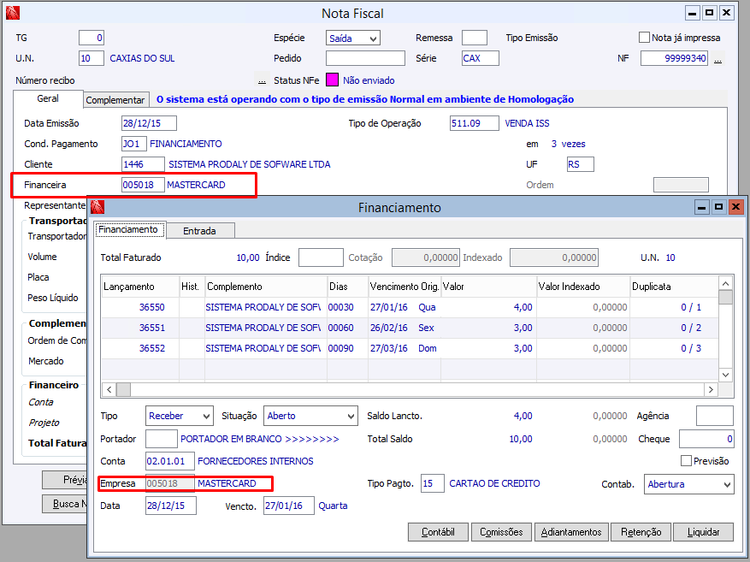Enable the Previsão checkbox
This screenshot has height=562, width=750.
(685, 461)
